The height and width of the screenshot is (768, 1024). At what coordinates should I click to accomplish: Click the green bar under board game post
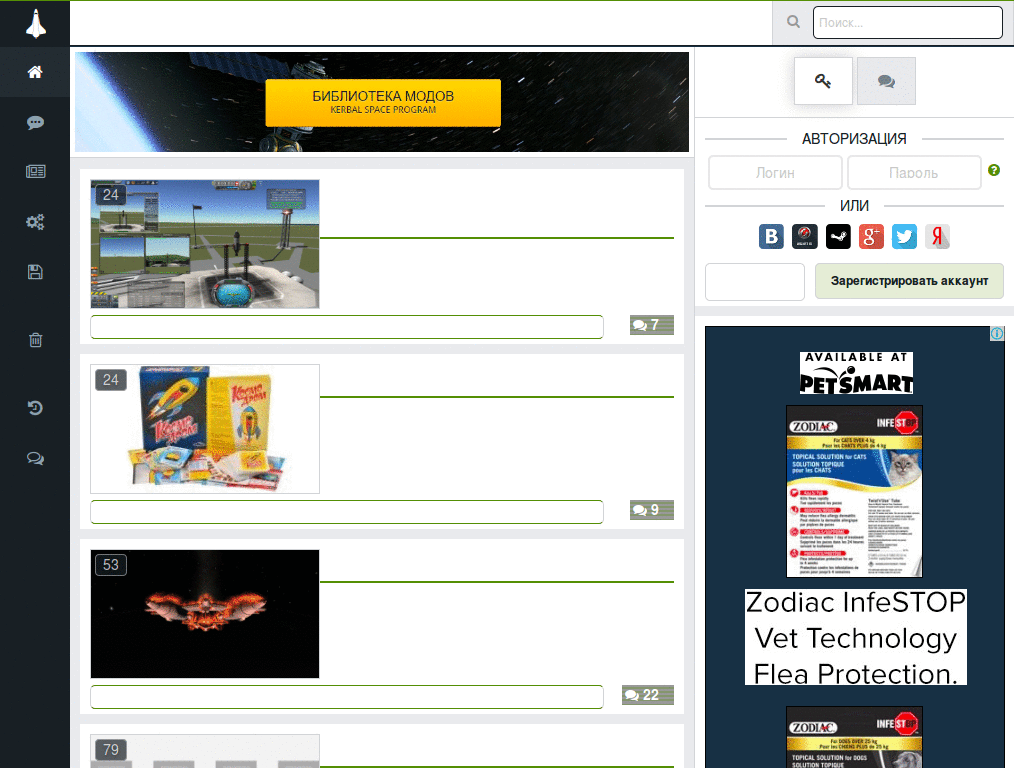tap(347, 512)
